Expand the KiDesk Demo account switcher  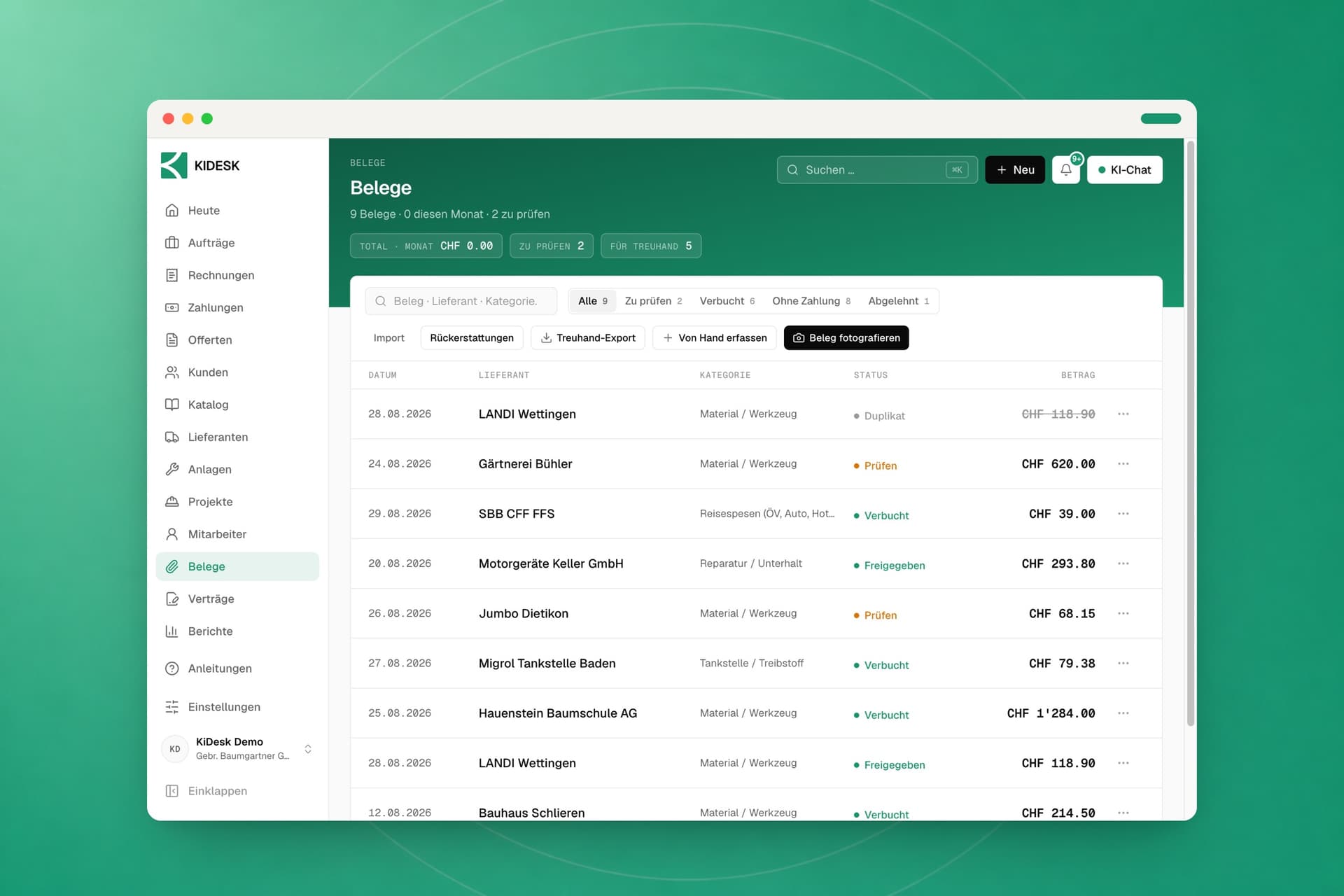[x=308, y=749]
